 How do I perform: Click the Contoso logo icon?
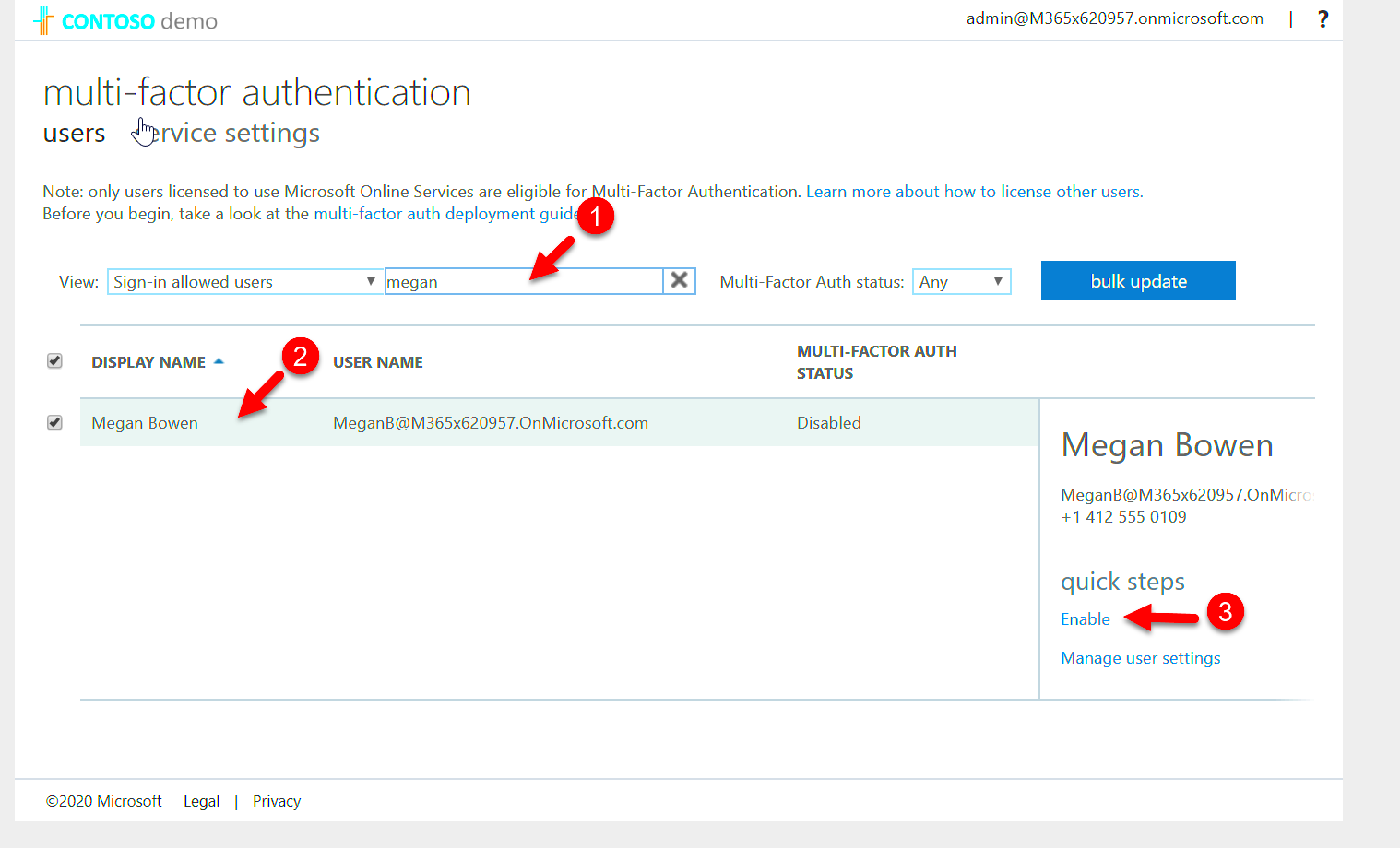point(43,20)
